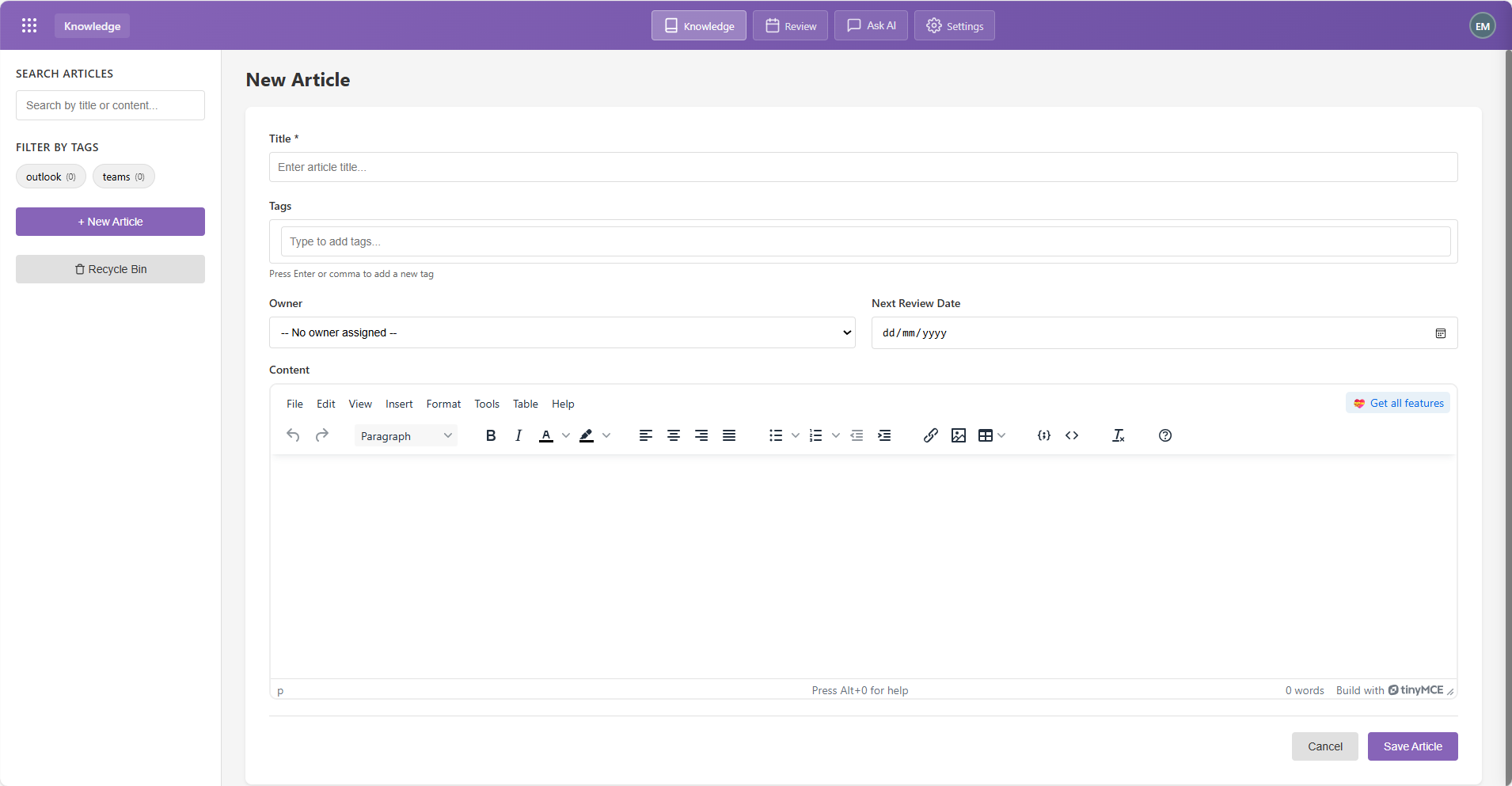This screenshot has height=786, width=1512.
Task: Decrease indent
Action: pos(857,435)
